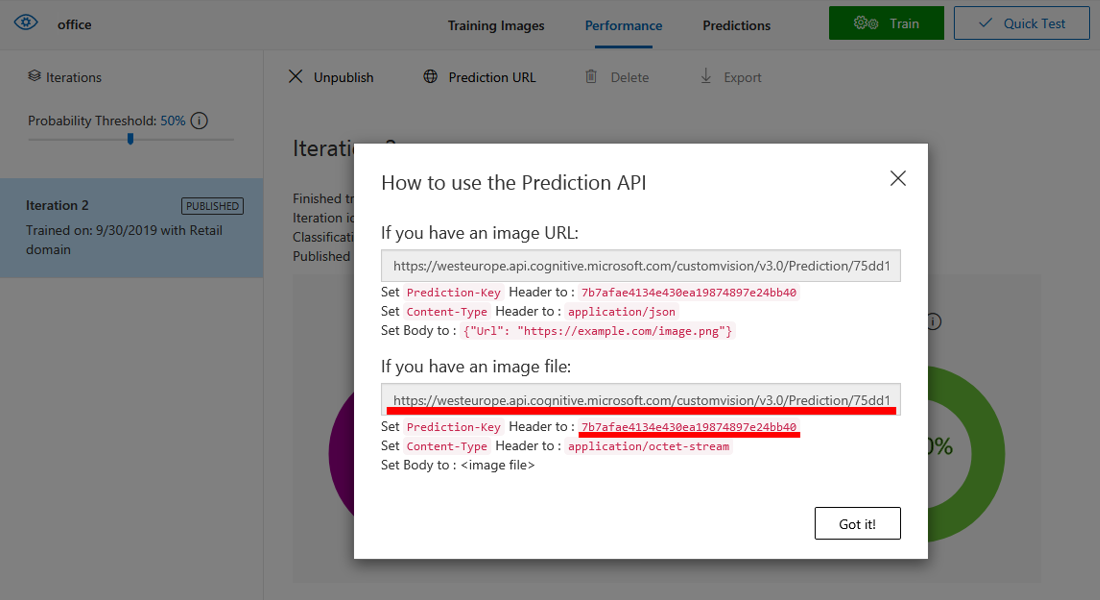Click the Unpublish X icon
The height and width of the screenshot is (600, 1100).
click(295, 77)
